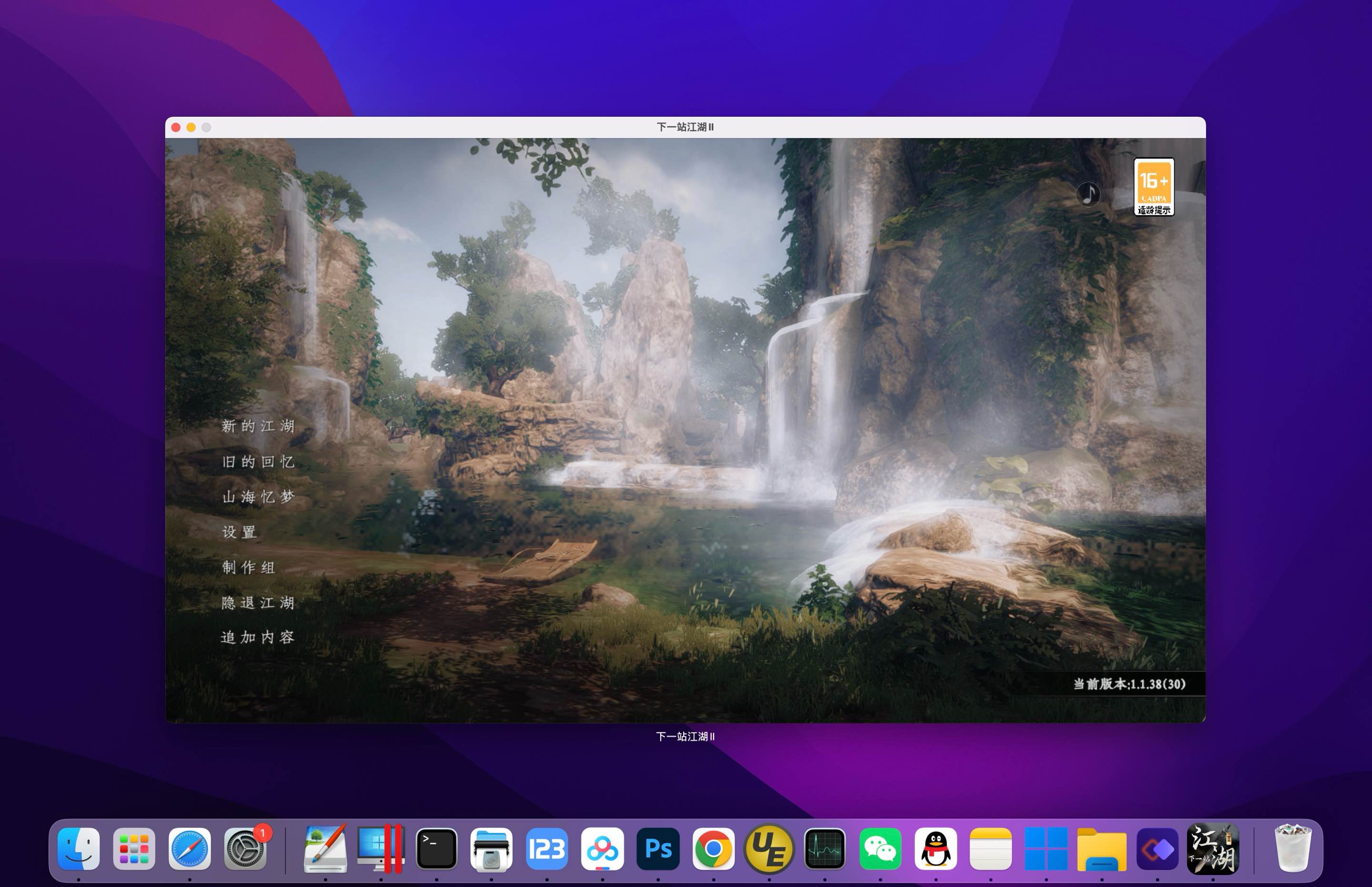Open Activity Monitor from the Dock
This screenshot has height=887, width=1372.
825,849
